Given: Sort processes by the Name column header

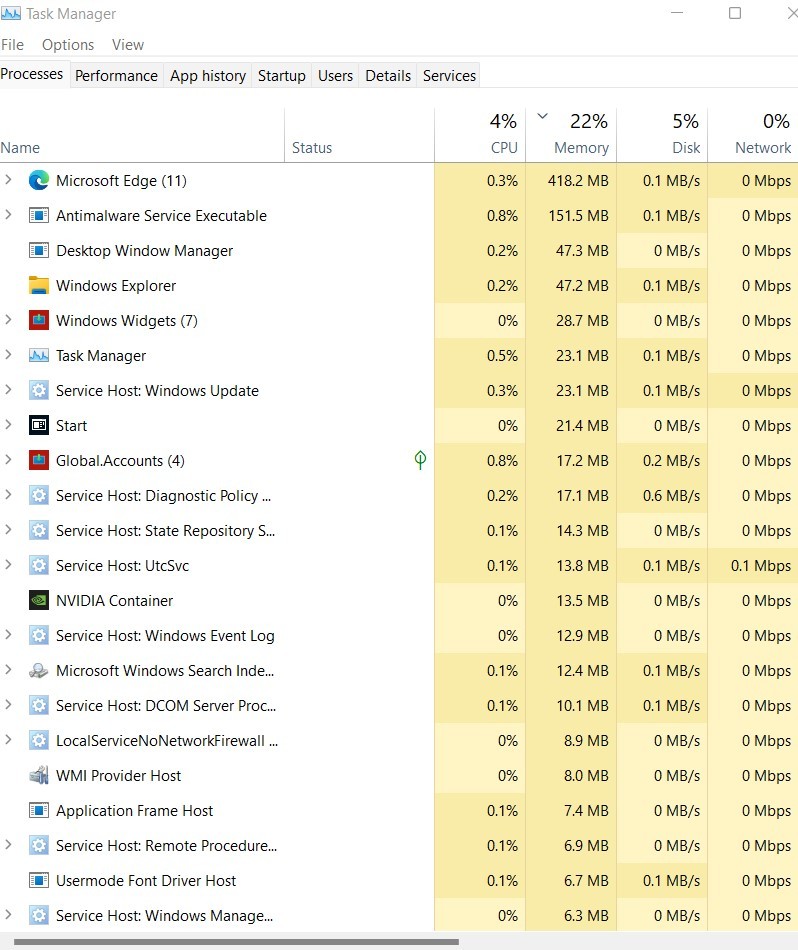Looking at the screenshot, I should click(142, 136).
